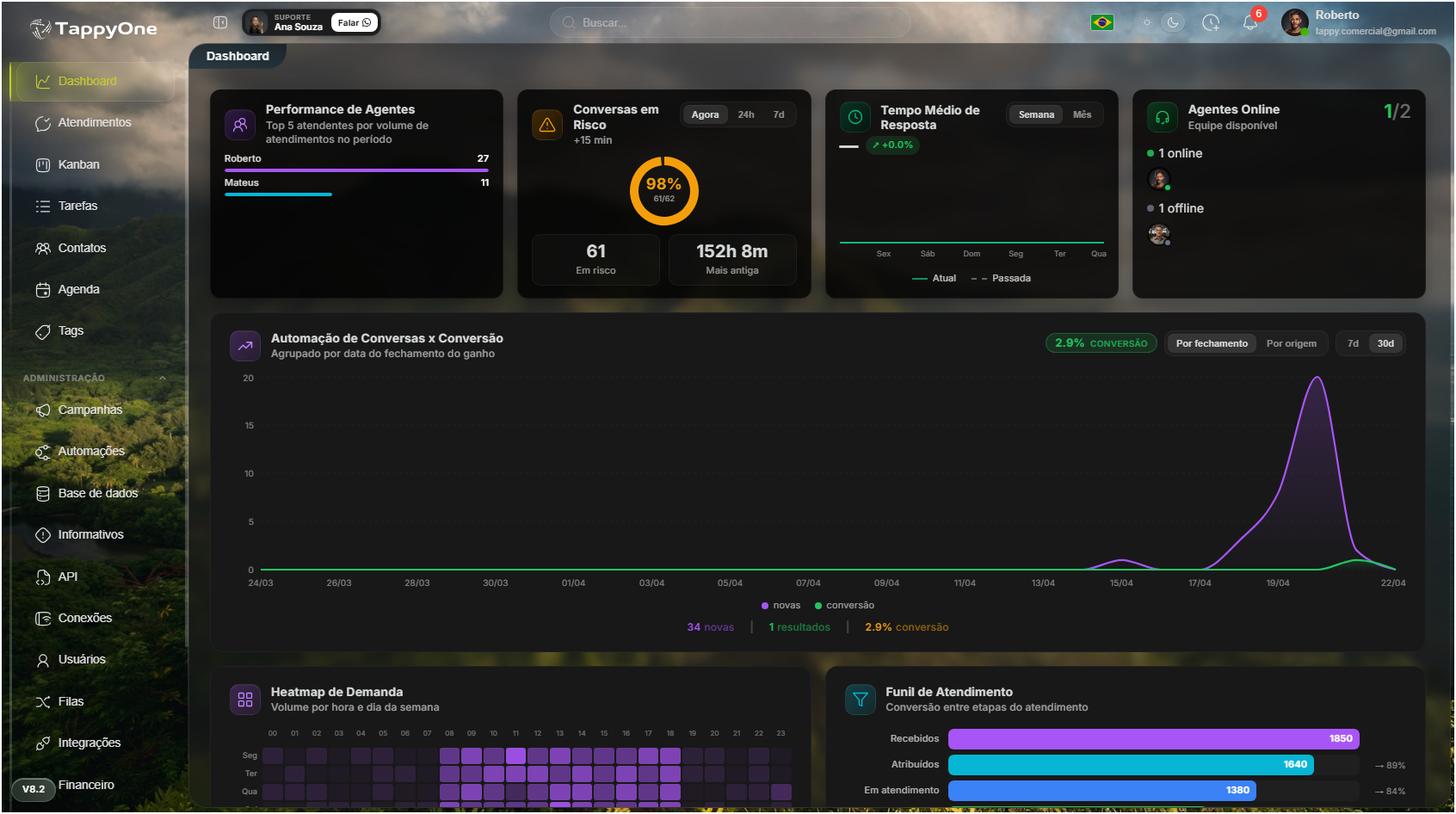Open Kanban from the sidebar
The width and height of the screenshot is (1456, 814).
coord(78,164)
